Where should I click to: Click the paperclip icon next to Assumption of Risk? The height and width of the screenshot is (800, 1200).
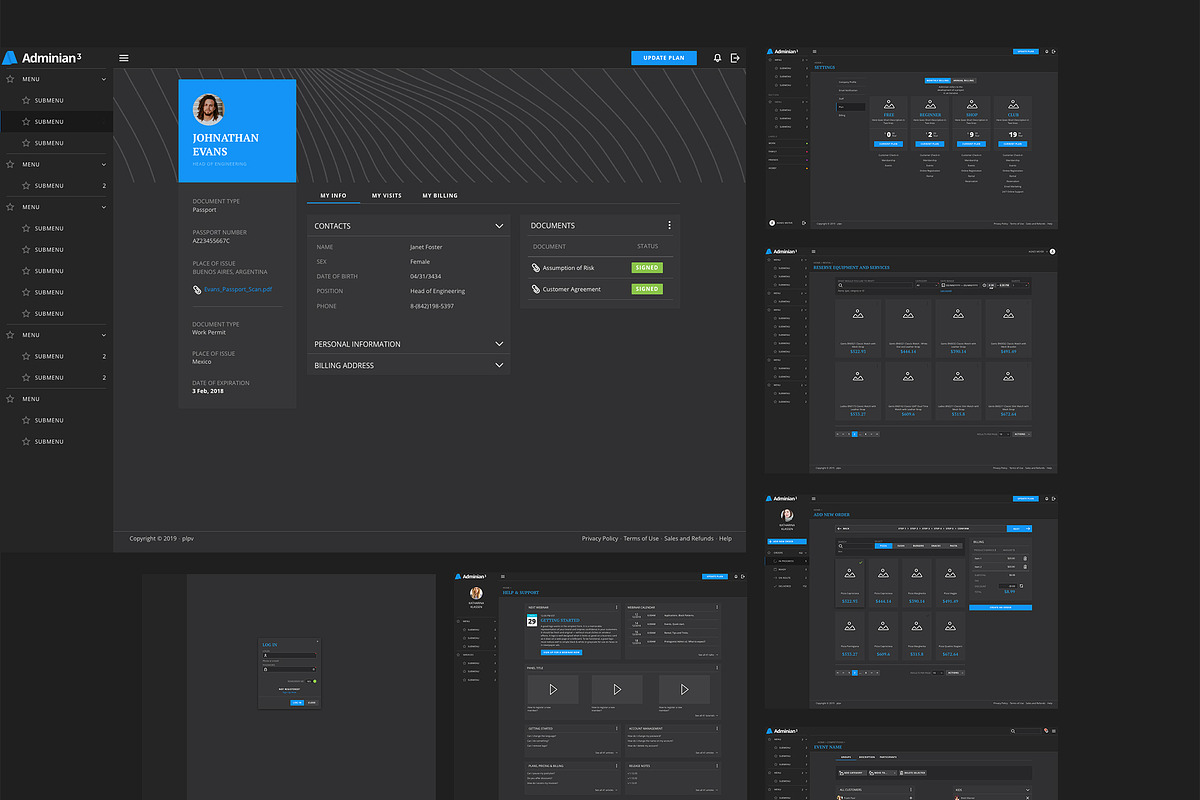(535, 268)
